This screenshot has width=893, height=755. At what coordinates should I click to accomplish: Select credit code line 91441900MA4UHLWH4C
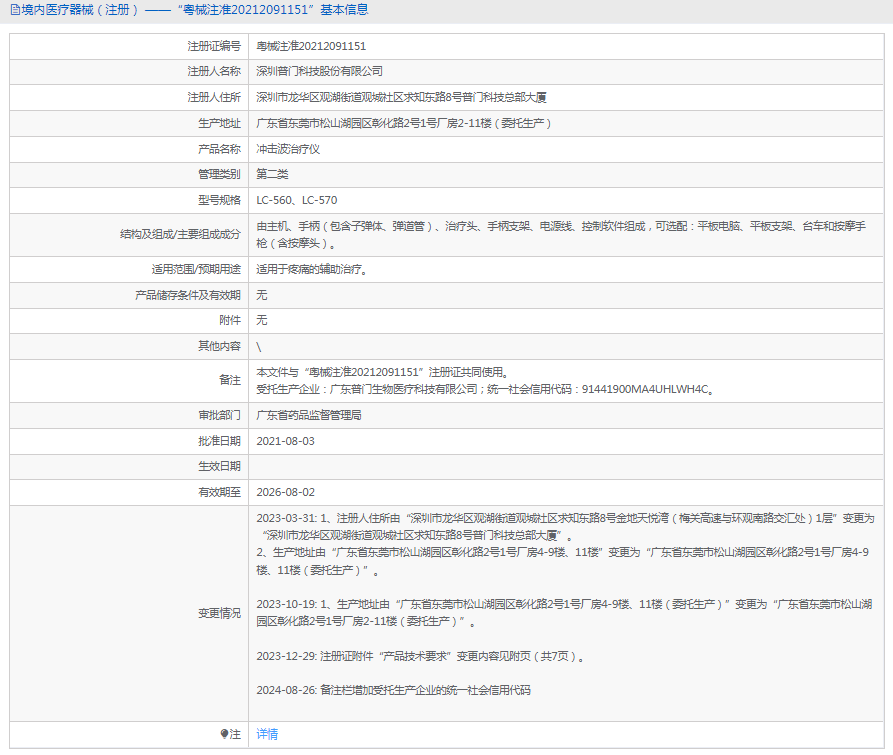pyautogui.click(x=485, y=389)
